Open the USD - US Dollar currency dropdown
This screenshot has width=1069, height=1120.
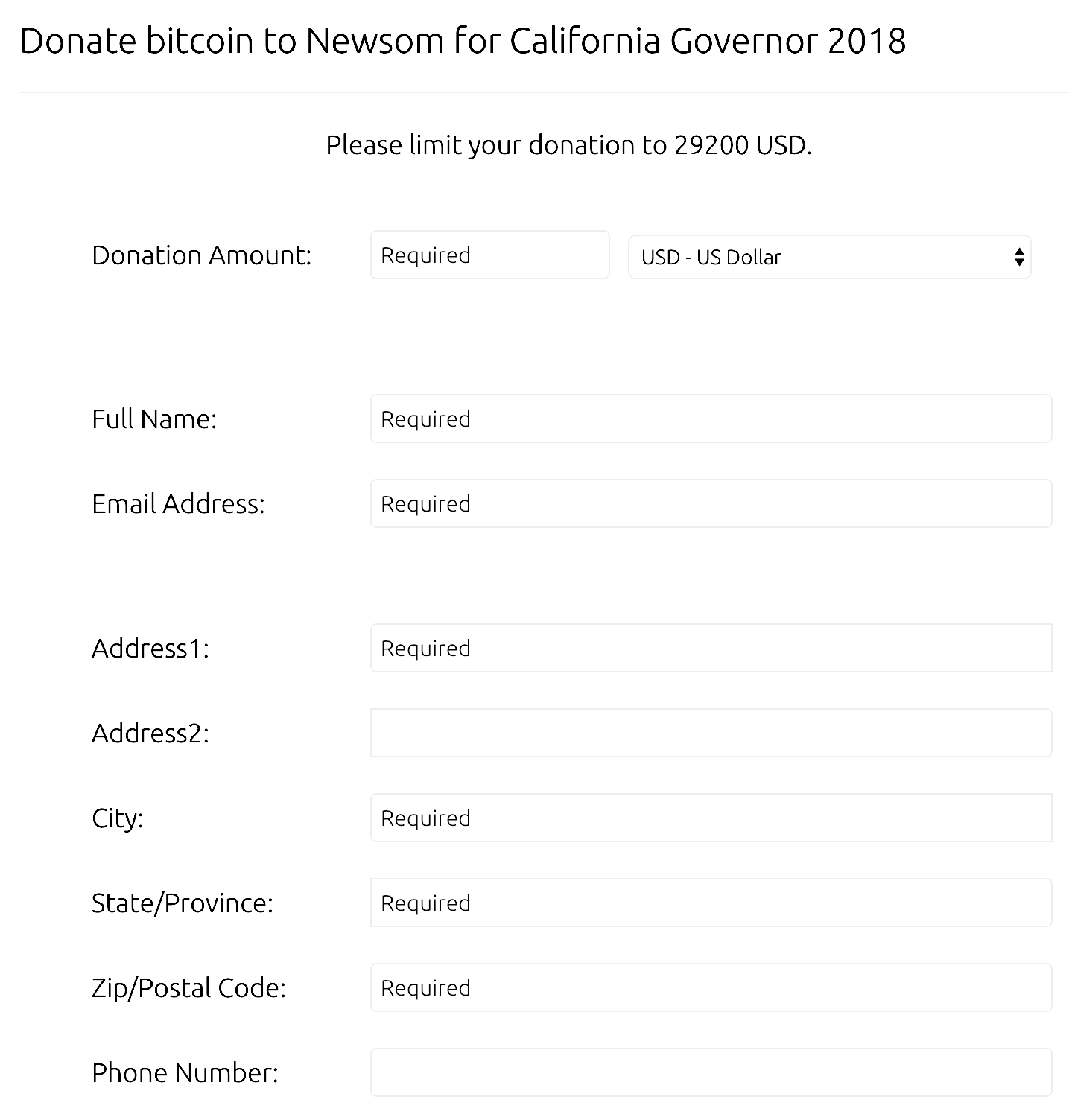click(829, 257)
